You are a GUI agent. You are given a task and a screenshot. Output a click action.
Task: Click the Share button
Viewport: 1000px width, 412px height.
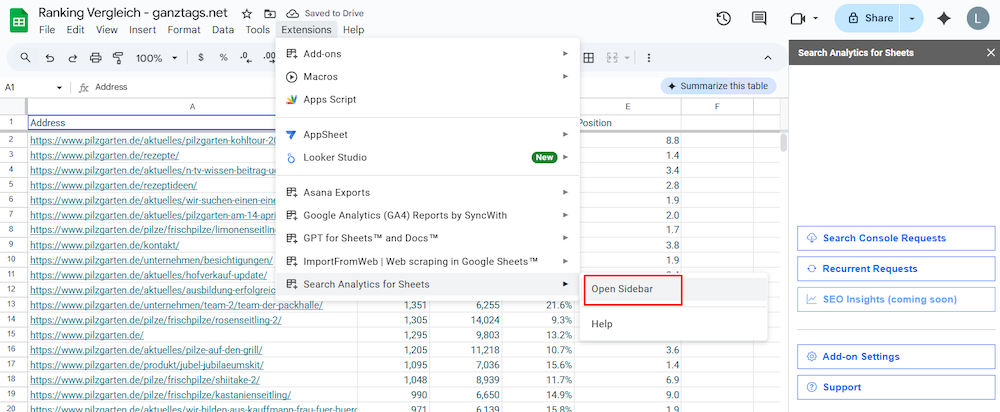(868, 18)
